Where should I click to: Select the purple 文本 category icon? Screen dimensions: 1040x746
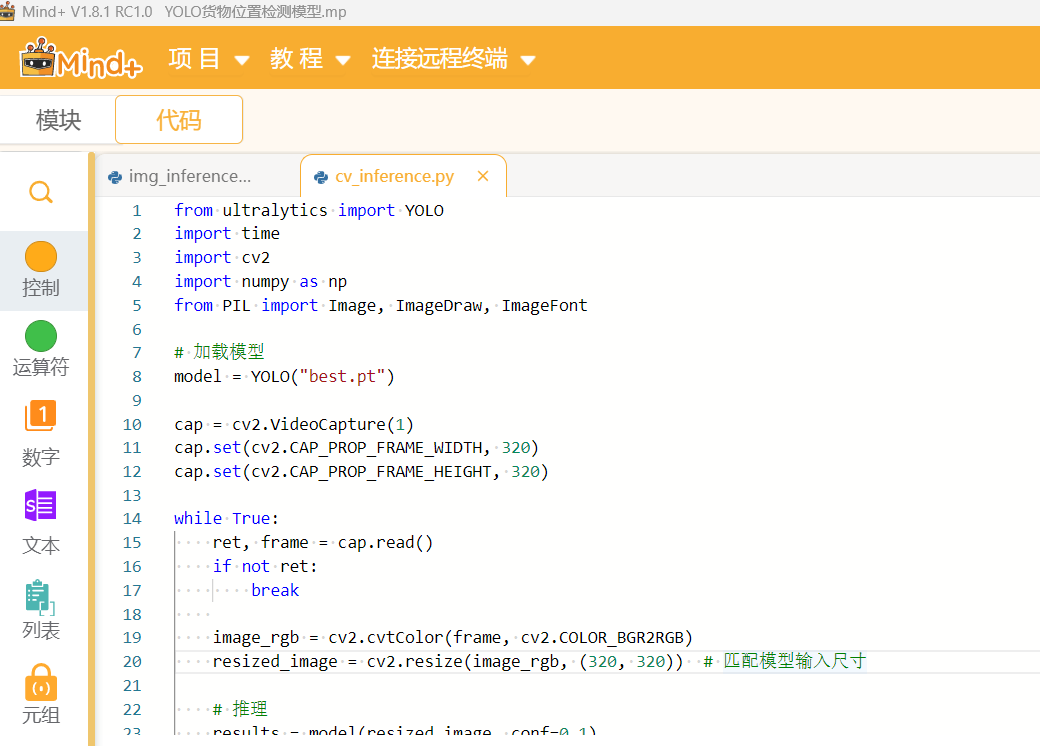point(41,505)
